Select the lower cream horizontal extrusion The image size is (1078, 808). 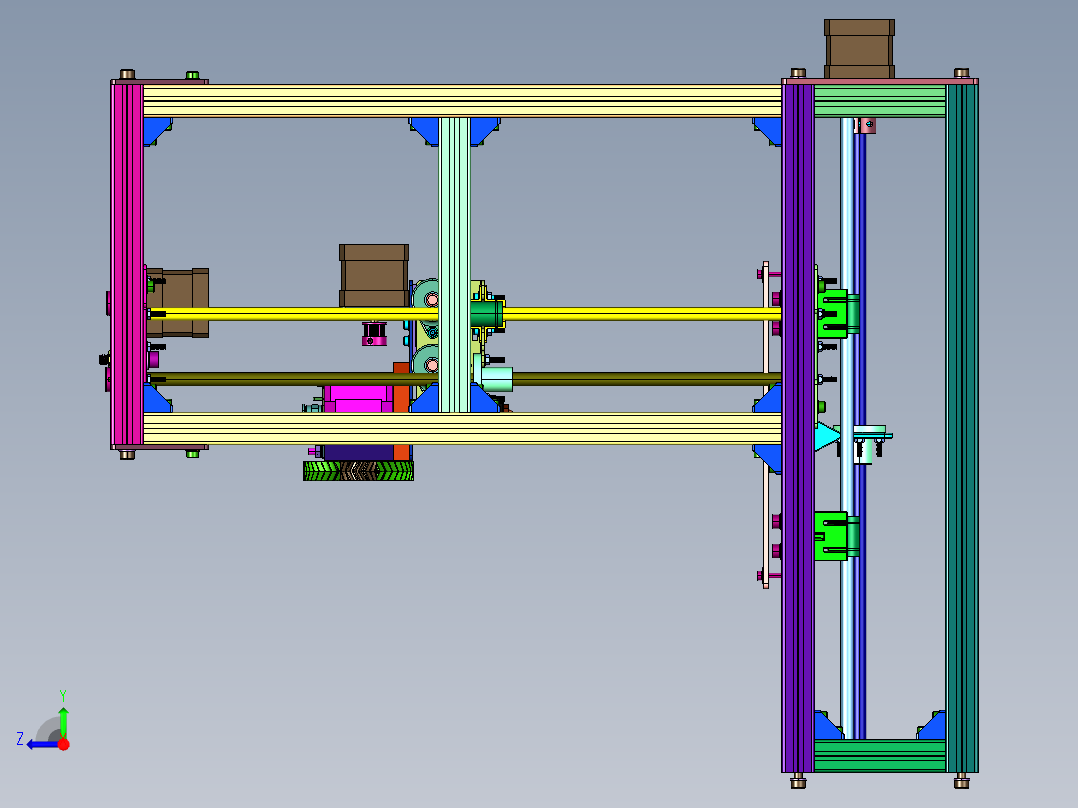point(462,428)
